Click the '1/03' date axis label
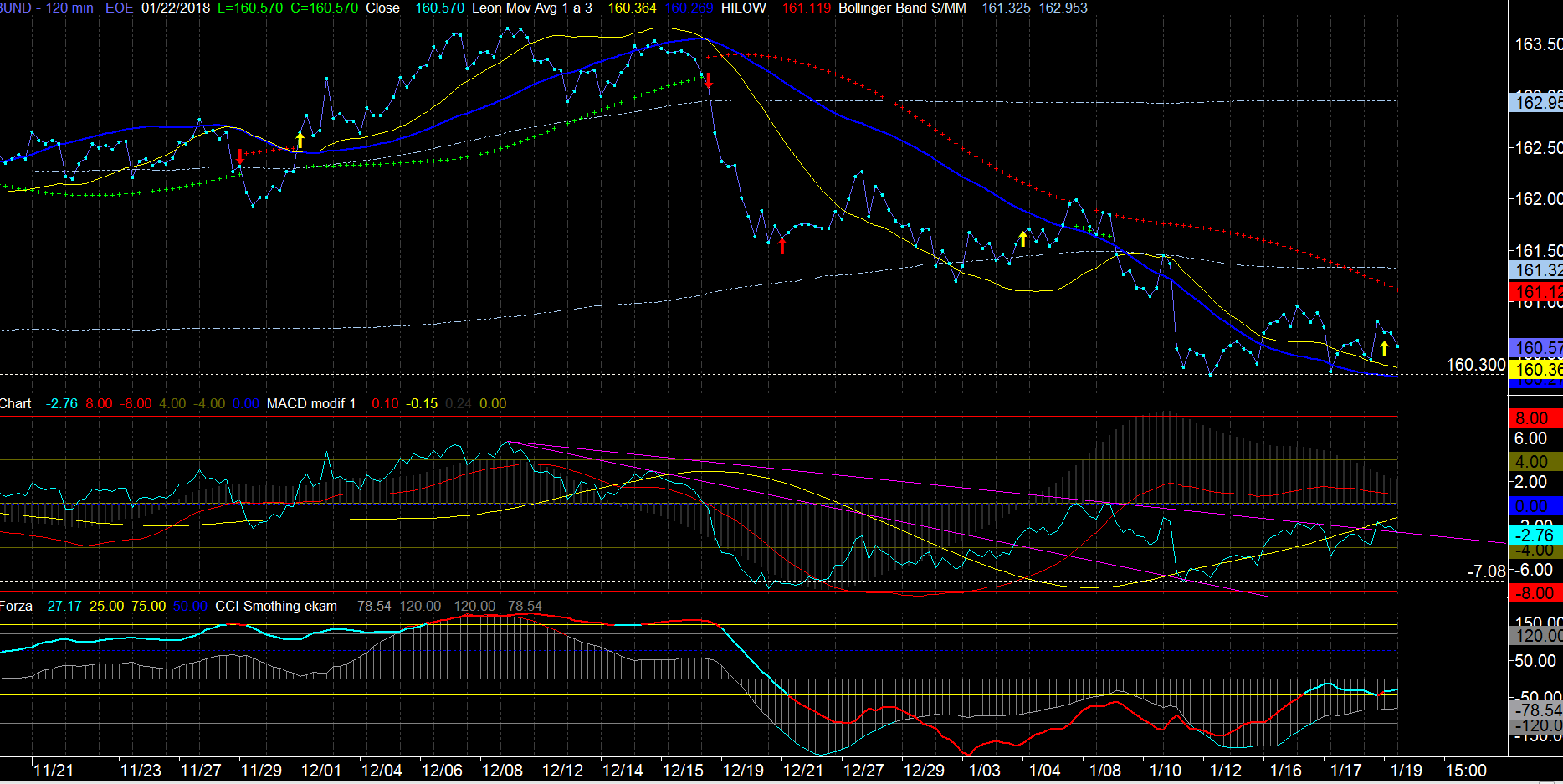The width and height of the screenshot is (1563, 784). pos(985,770)
